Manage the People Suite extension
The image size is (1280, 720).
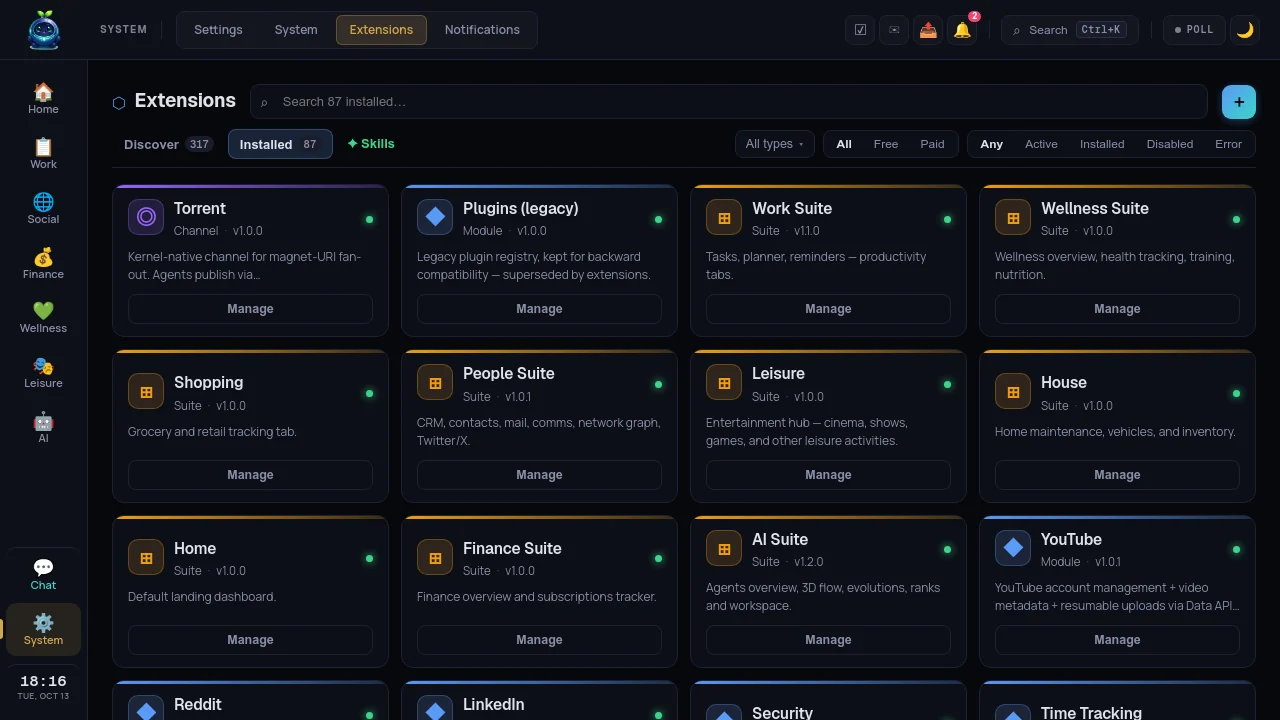click(x=539, y=475)
